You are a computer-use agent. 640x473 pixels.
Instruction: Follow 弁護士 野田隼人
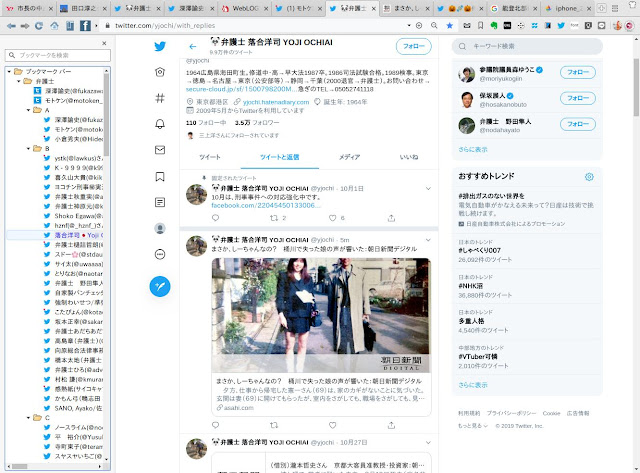pyautogui.click(x=578, y=124)
